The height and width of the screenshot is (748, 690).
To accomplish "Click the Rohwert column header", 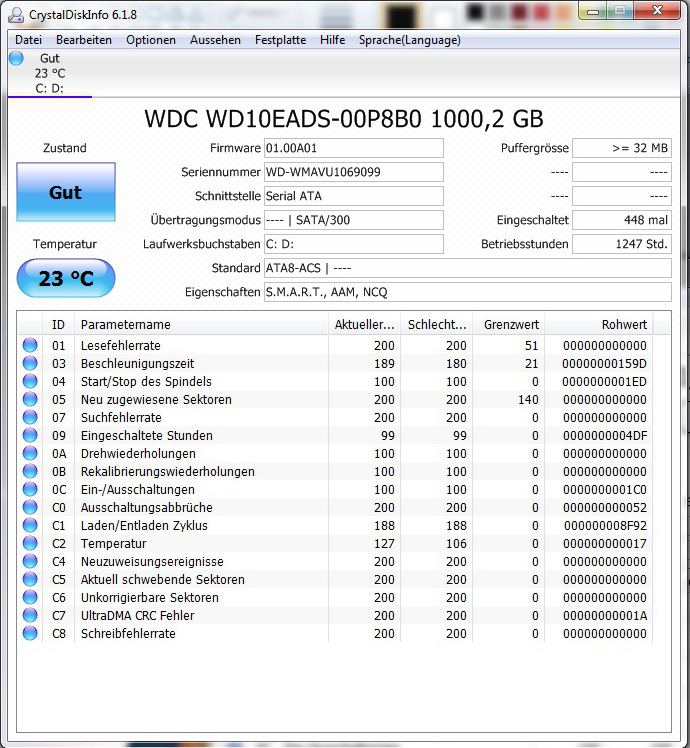I will click(599, 324).
